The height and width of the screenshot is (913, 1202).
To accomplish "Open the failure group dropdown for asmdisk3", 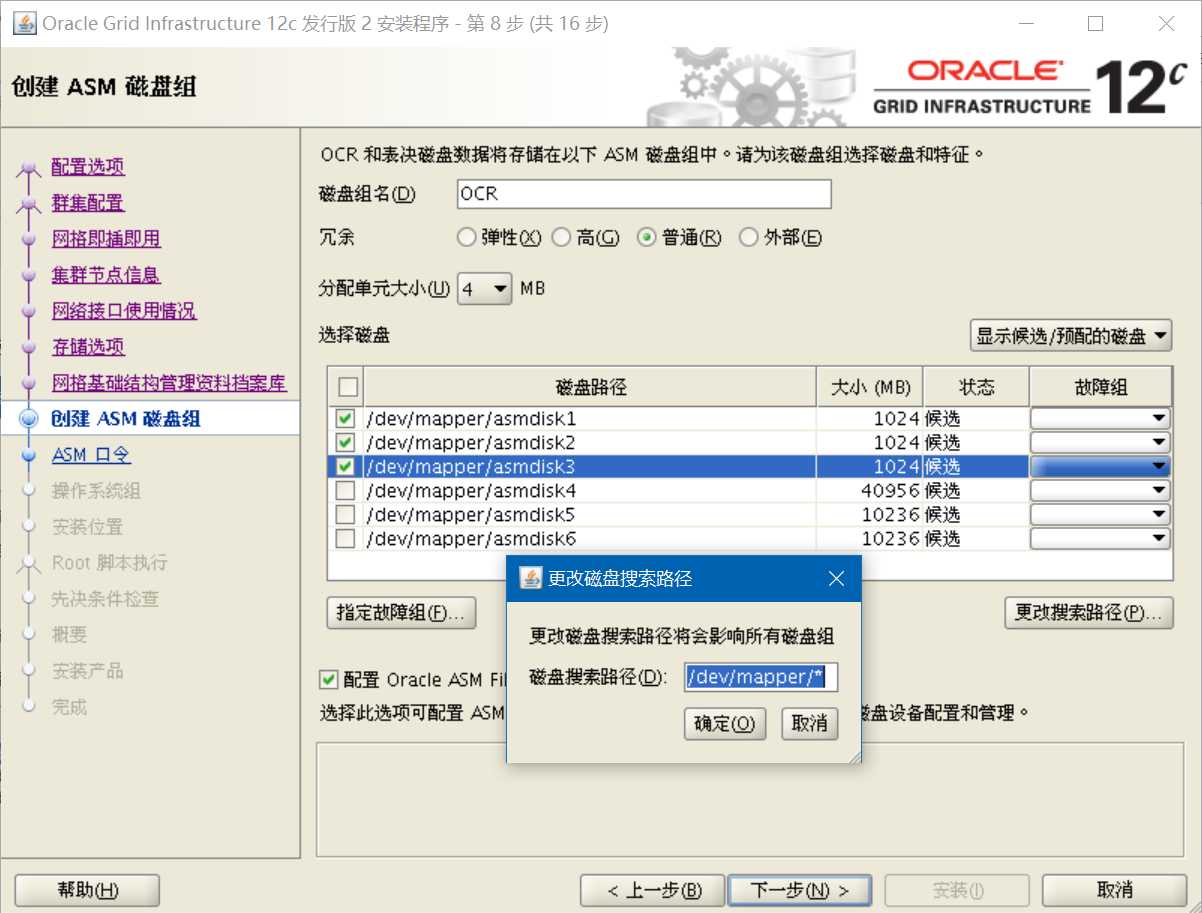I will (x=1100, y=466).
